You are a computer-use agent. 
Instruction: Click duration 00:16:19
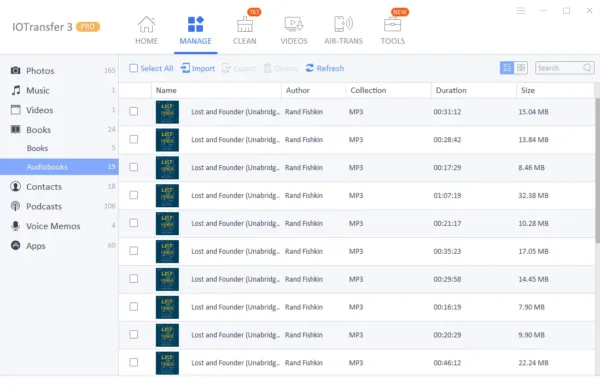pos(447,307)
